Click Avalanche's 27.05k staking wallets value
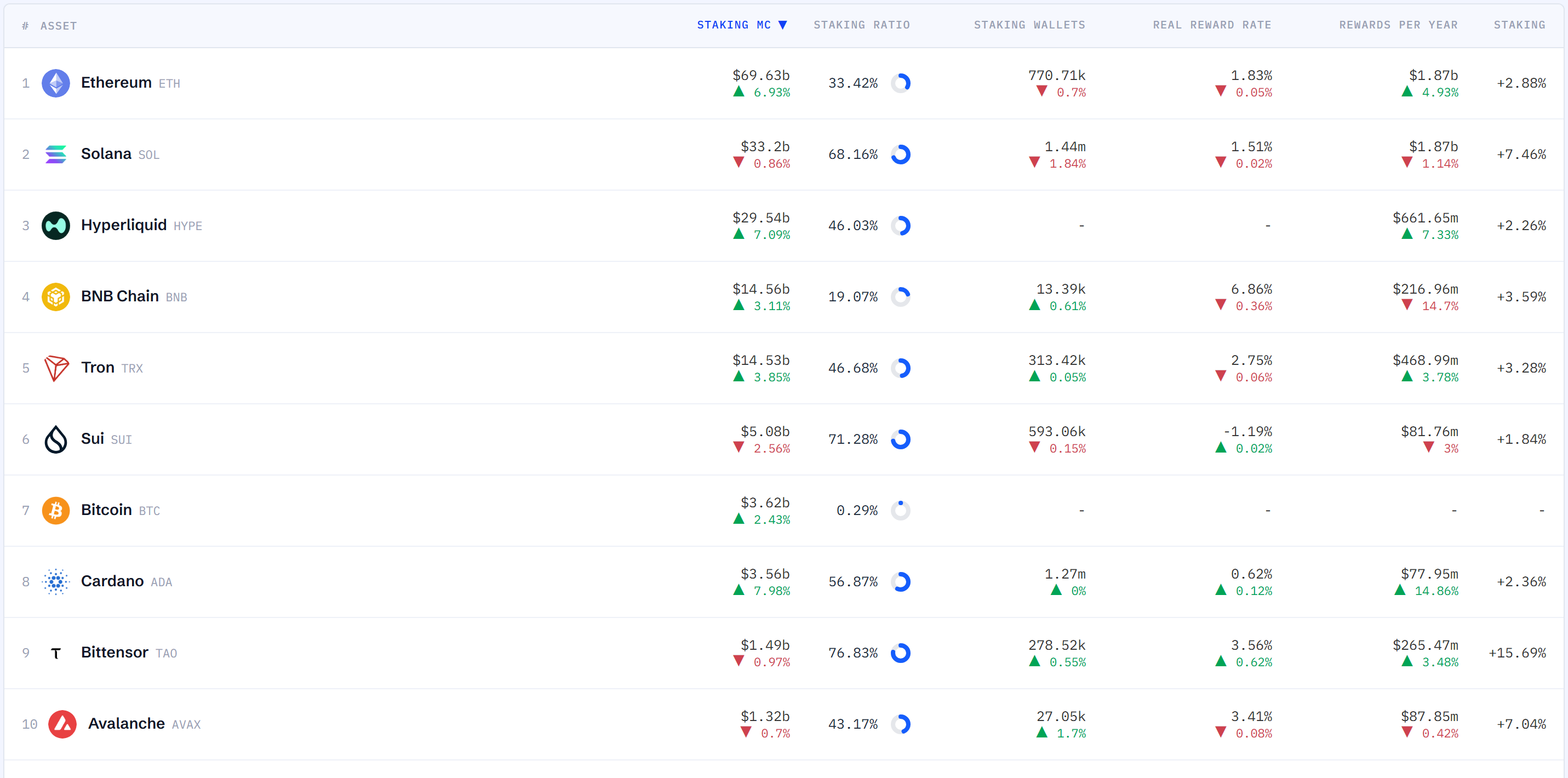1568x778 pixels. (x=1061, y=717)
